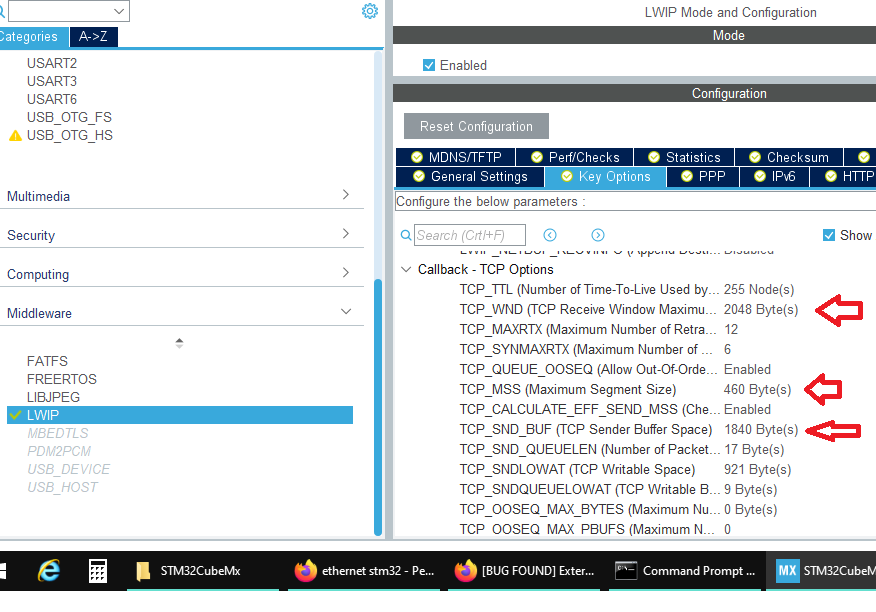The width and height of the screenshot is (876, 612).
Task: Toggle the LWIP Enabled checkbox
Action: (429, 65)
